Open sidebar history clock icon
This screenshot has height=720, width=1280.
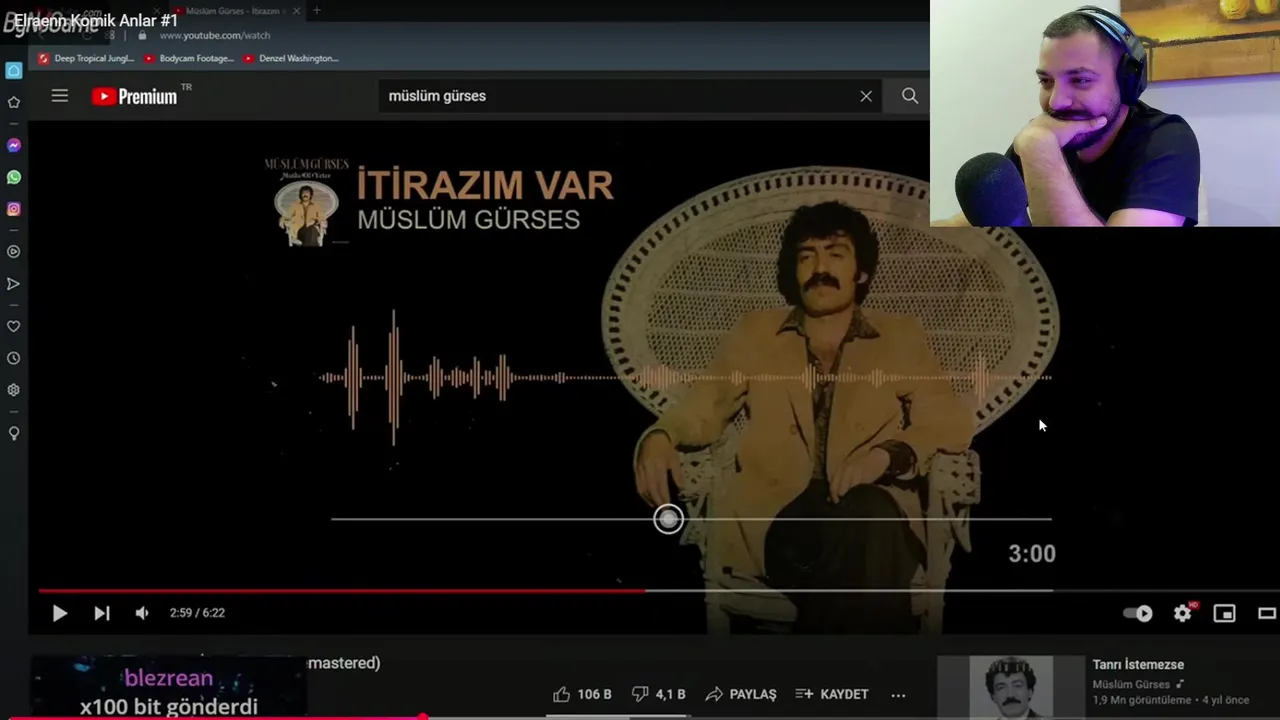[14, 358]
